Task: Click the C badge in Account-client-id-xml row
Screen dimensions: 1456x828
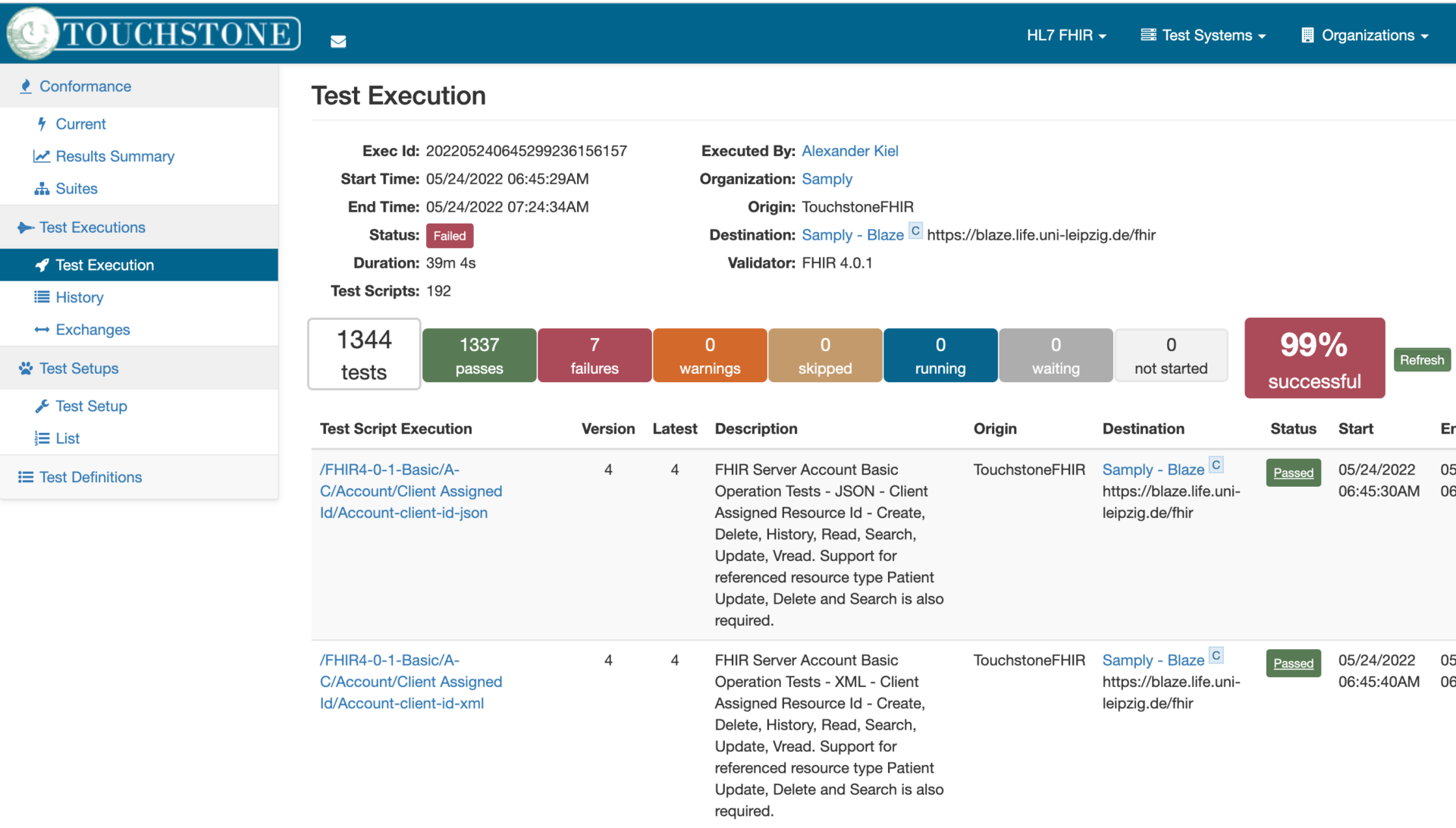Action: (1216, 655)
